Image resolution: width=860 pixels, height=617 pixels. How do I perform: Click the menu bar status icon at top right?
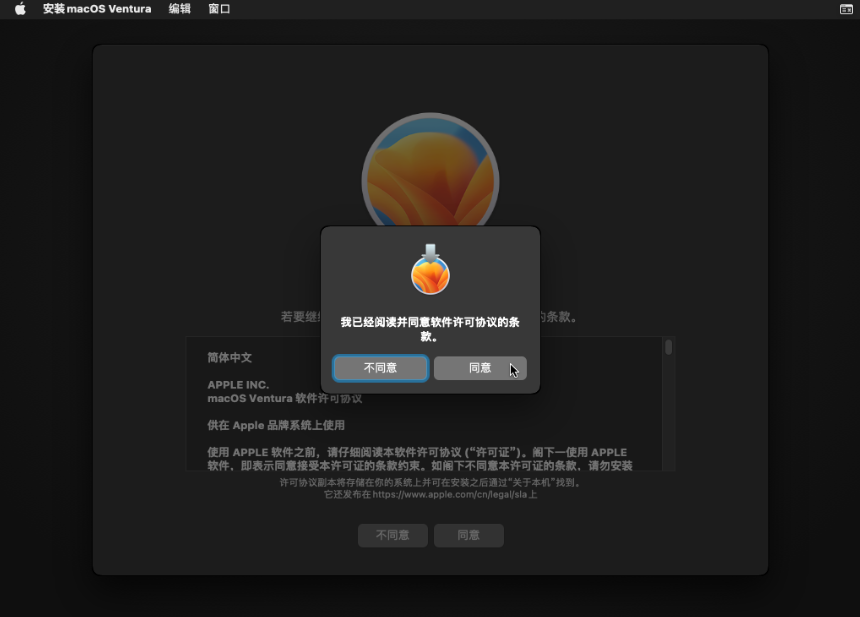coord(846,9)
